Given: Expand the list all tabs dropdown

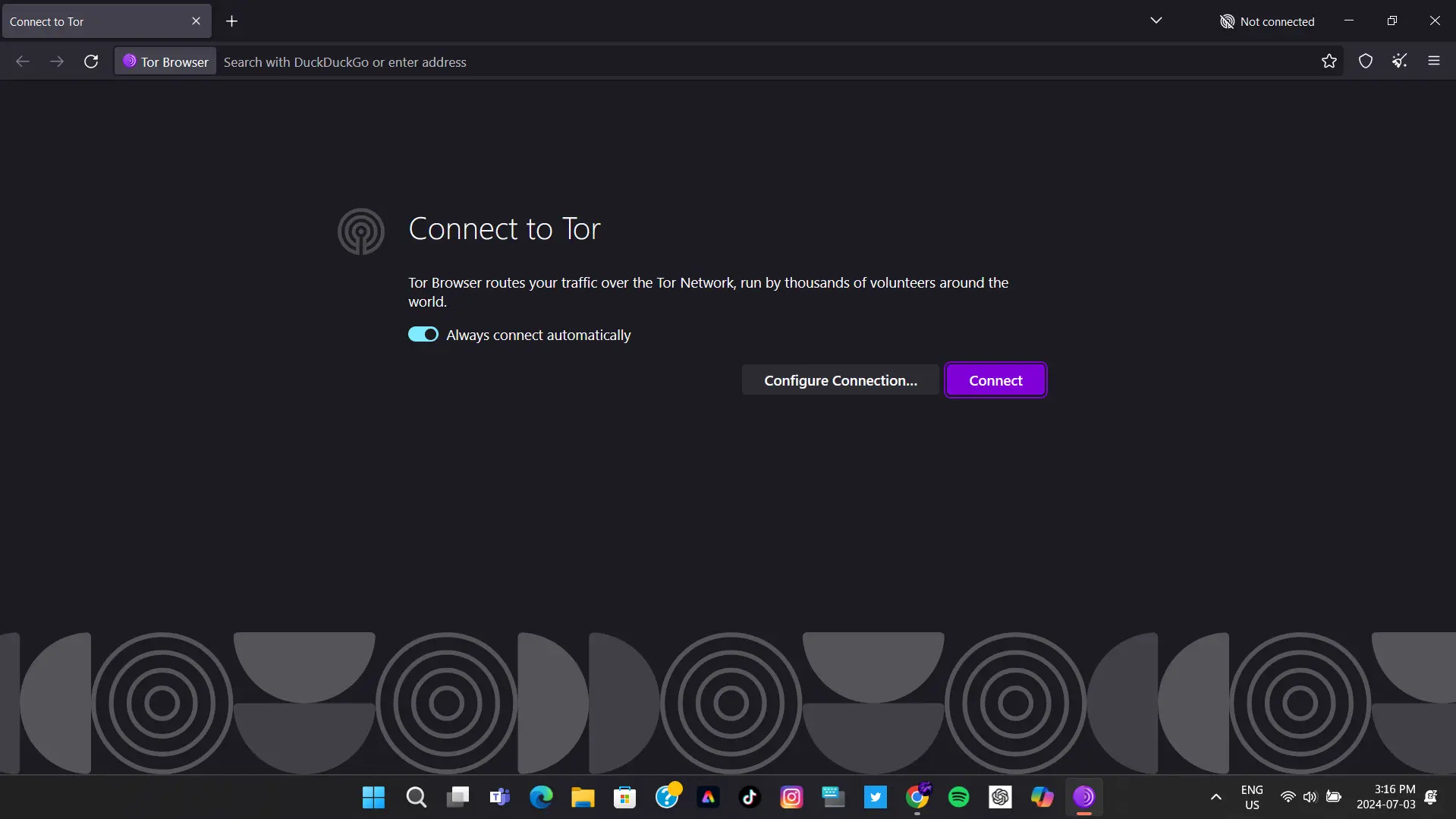Looking at the screenshot, I should coord(1156,21).
